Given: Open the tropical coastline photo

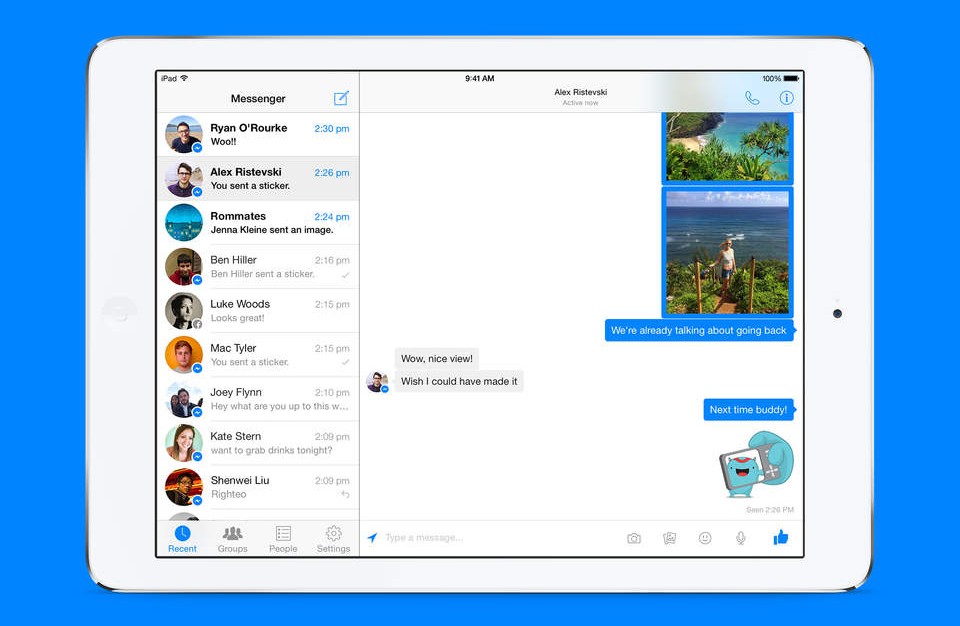Looking at the screenshot, I should tap(727, 148).
